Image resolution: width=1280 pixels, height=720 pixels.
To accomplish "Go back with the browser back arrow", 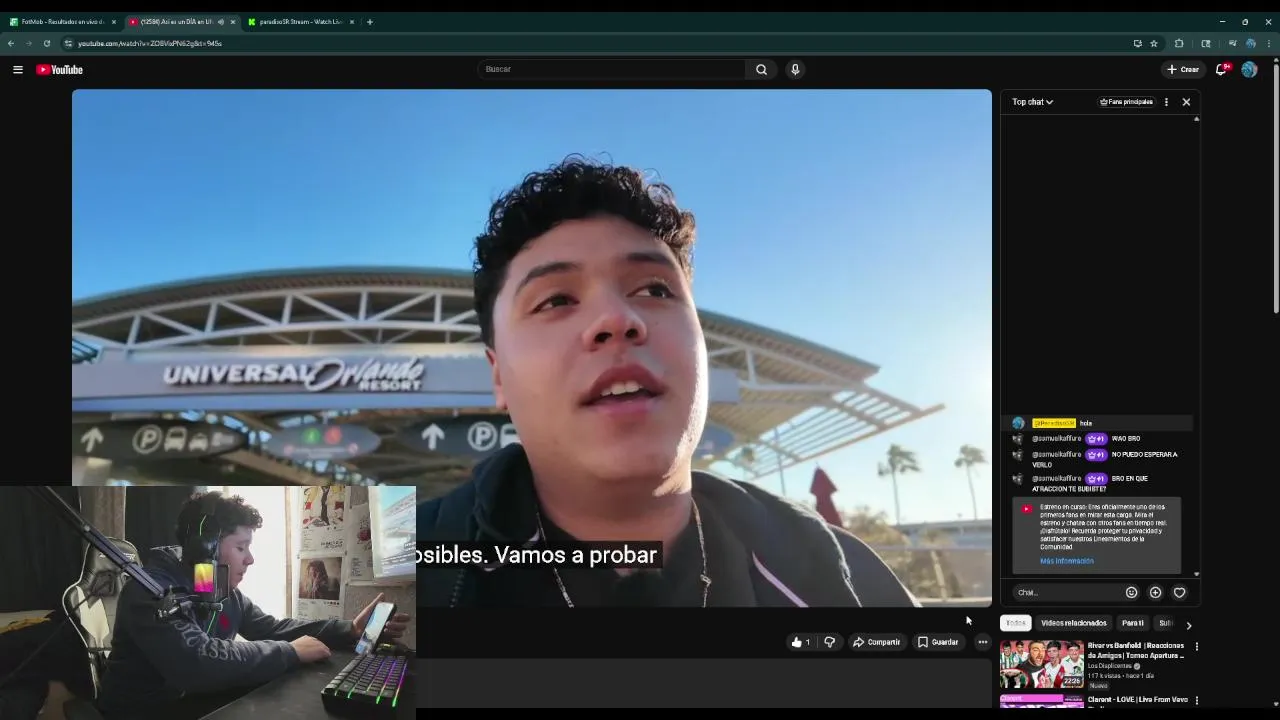I will (x=10, y=43).
